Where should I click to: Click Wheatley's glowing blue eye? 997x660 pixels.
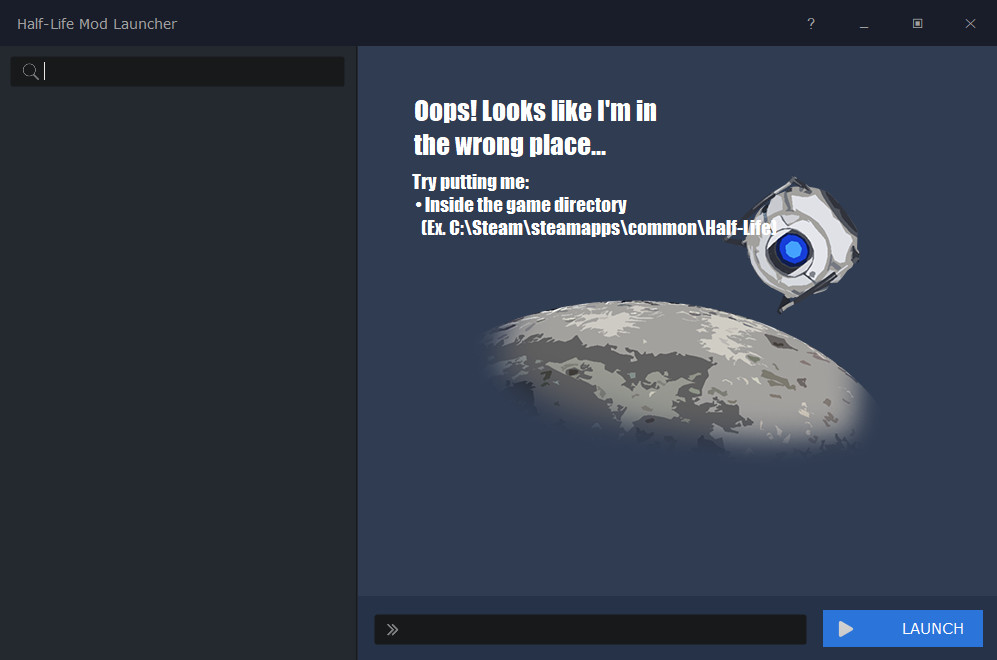click(793, 248)
